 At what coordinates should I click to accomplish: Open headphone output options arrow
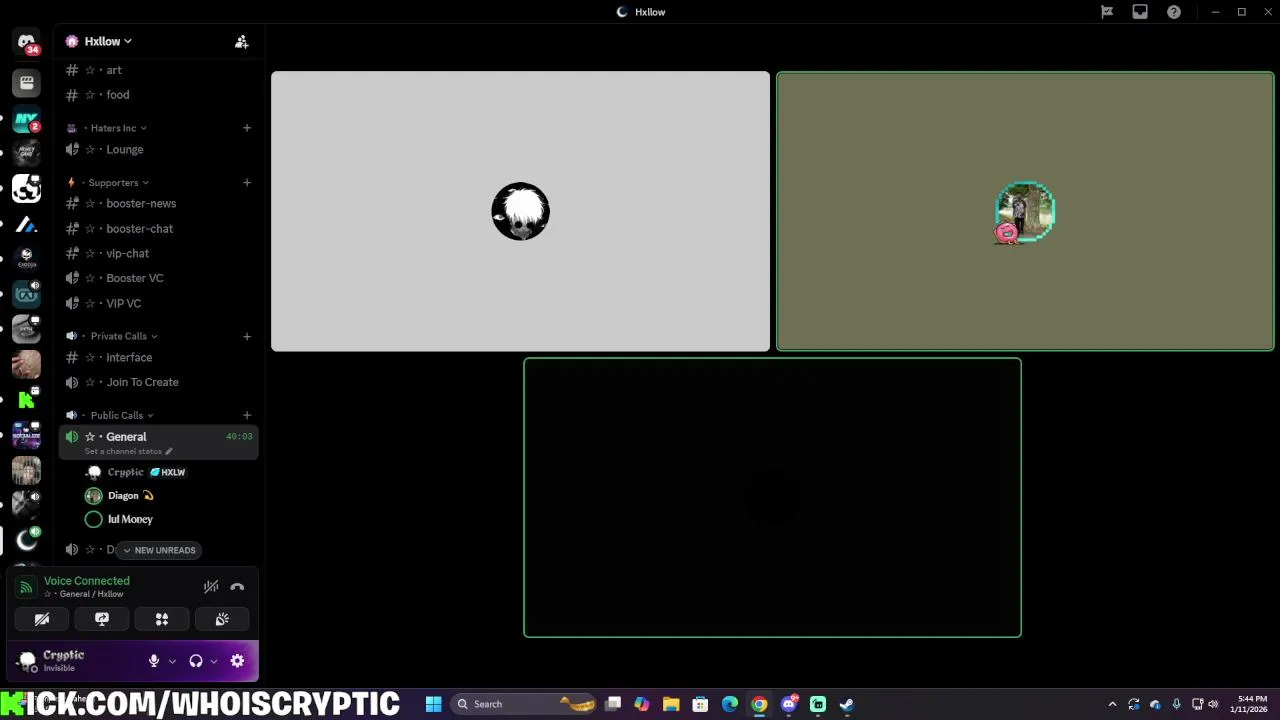point(213,661)
